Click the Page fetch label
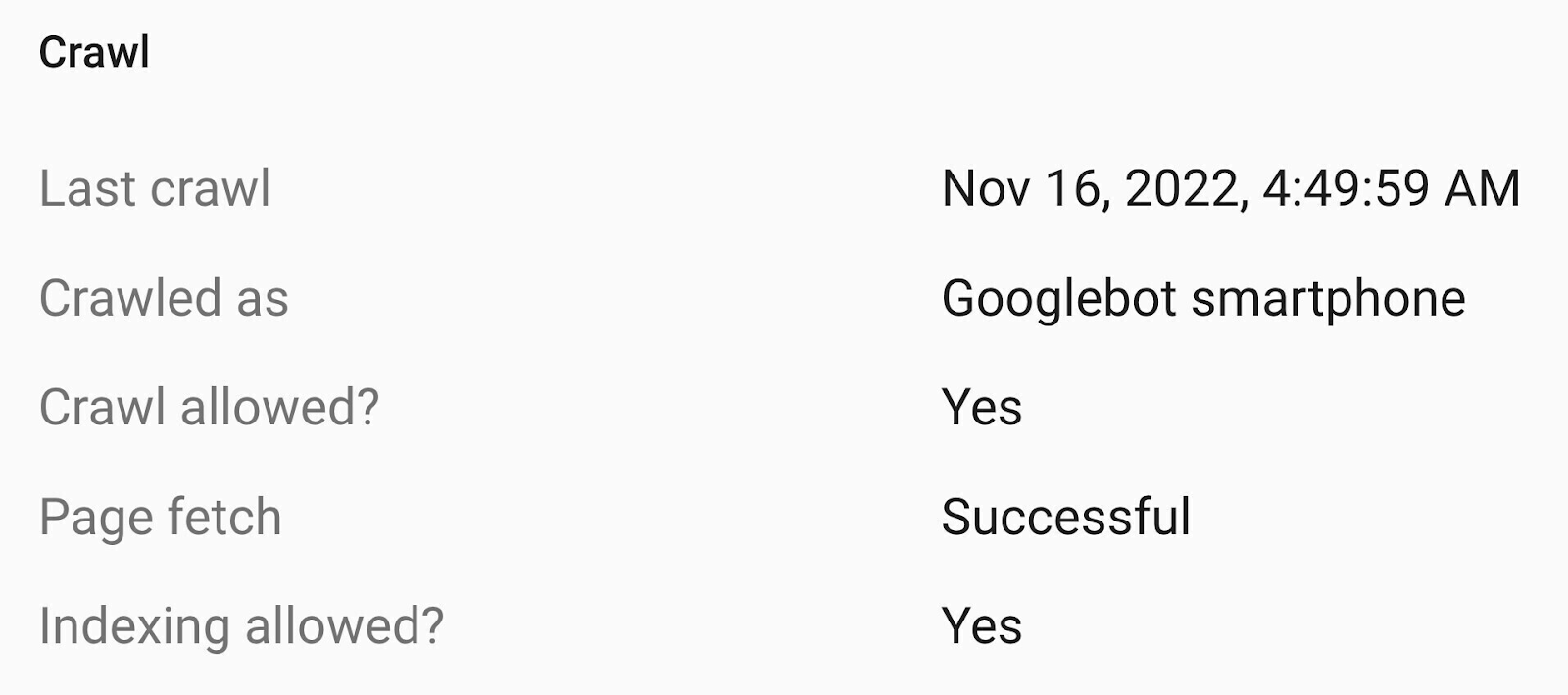1568x695 pixels. [161, 517]
